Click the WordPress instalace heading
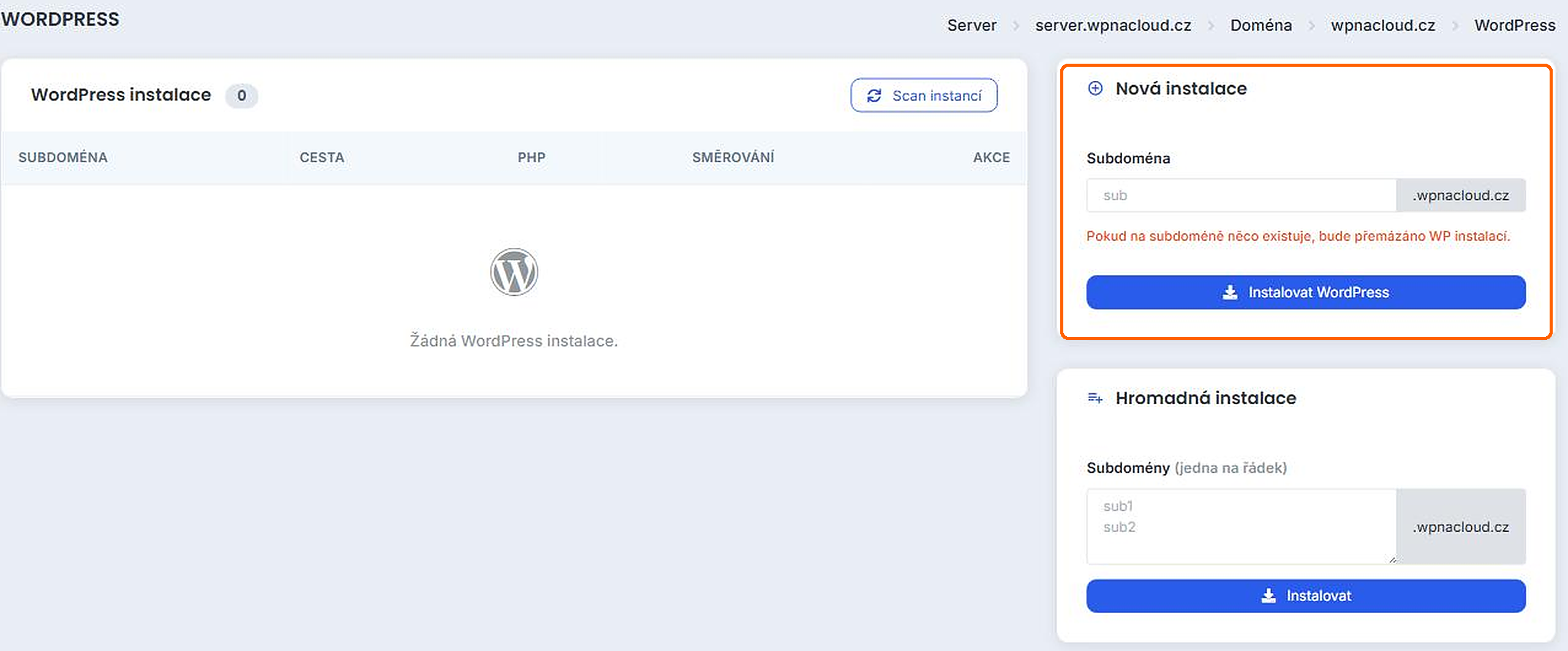The width and height of the screenshot is (1568, 651). point(121,95)
